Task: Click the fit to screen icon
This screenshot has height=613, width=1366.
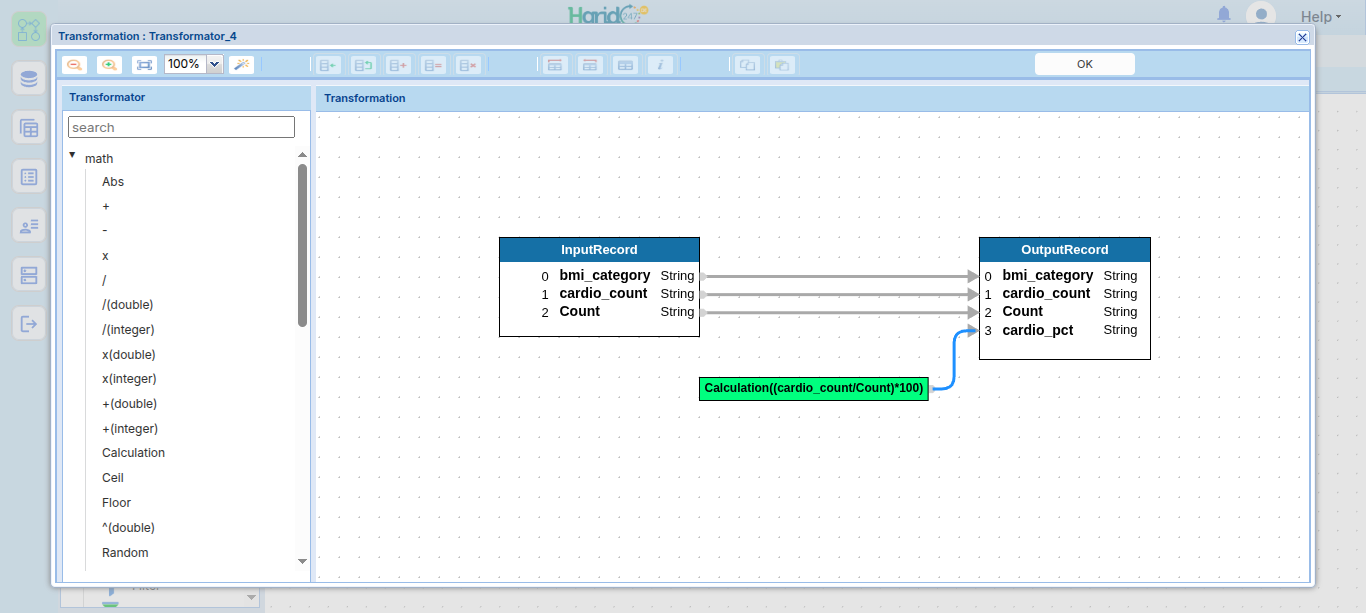Action: pos(144,64)
